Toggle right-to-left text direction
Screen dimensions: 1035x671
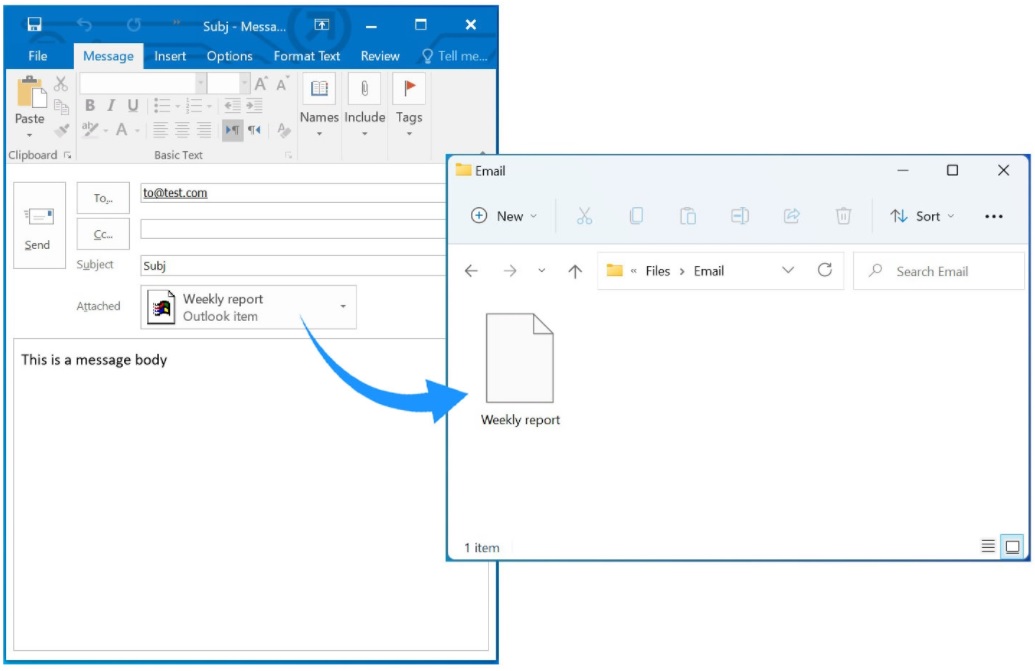tap(253, 130)
